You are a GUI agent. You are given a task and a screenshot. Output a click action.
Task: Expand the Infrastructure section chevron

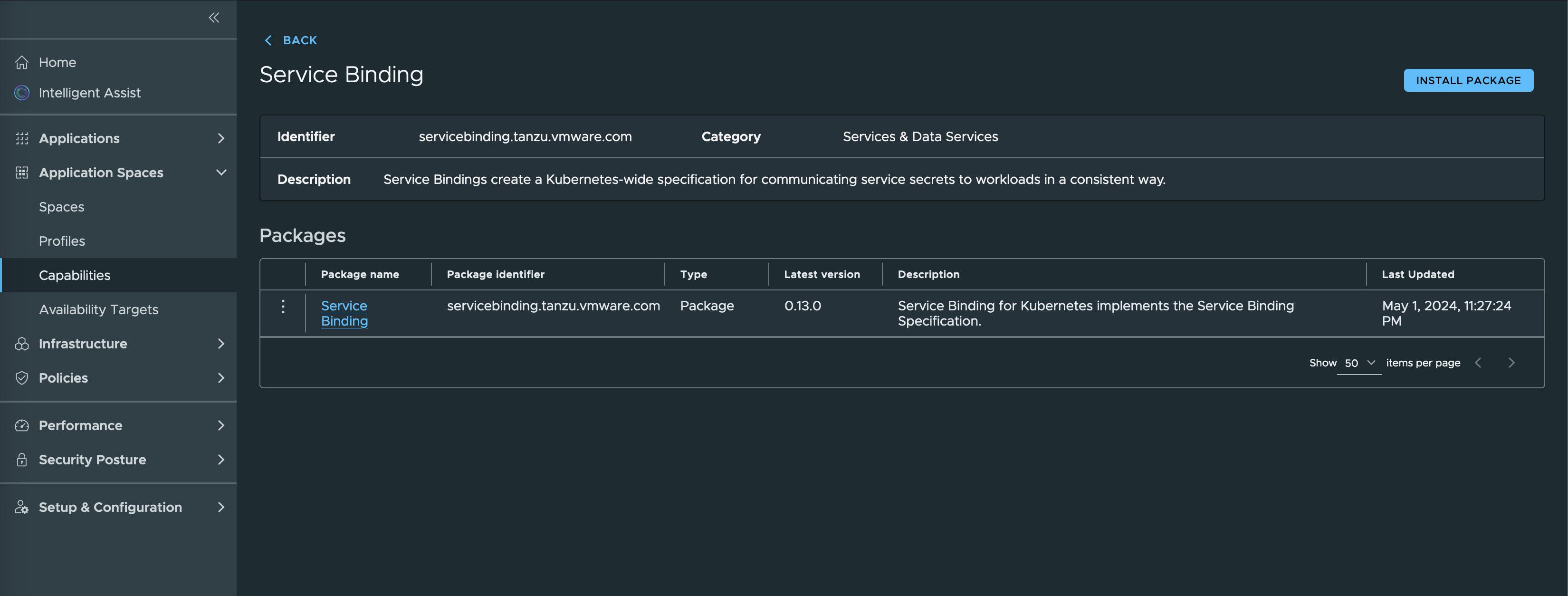[221, 343]
